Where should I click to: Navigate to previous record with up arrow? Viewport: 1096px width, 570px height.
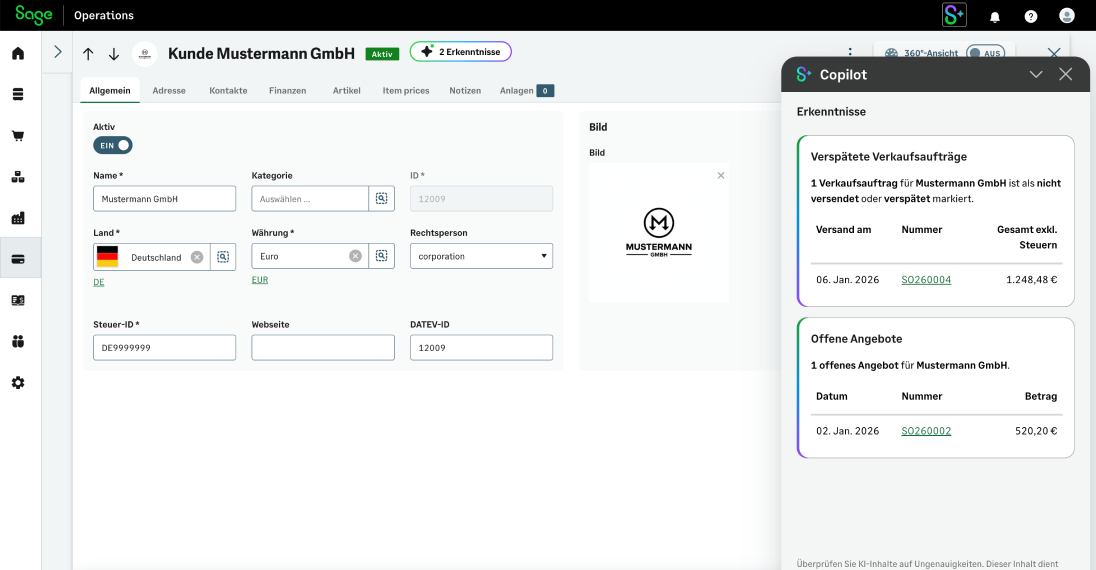pos(88,54)
